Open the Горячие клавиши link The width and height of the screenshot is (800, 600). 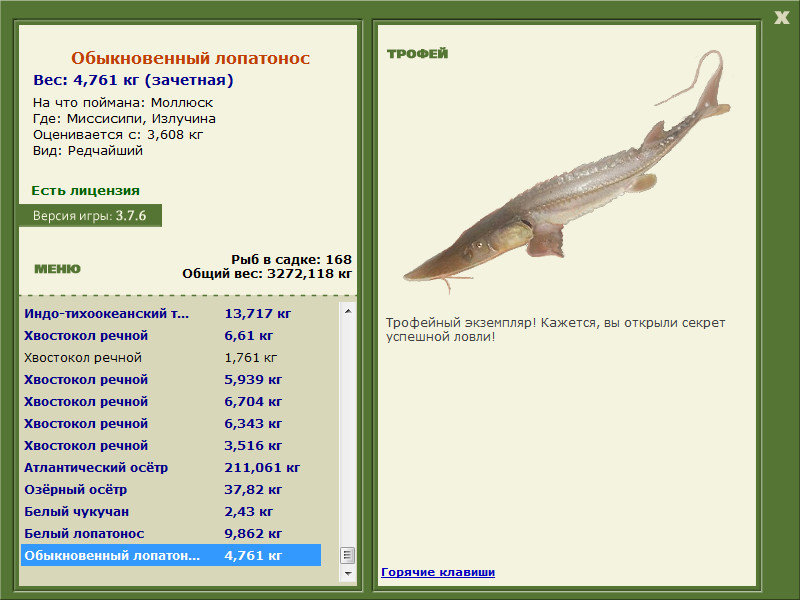point(438,572)
